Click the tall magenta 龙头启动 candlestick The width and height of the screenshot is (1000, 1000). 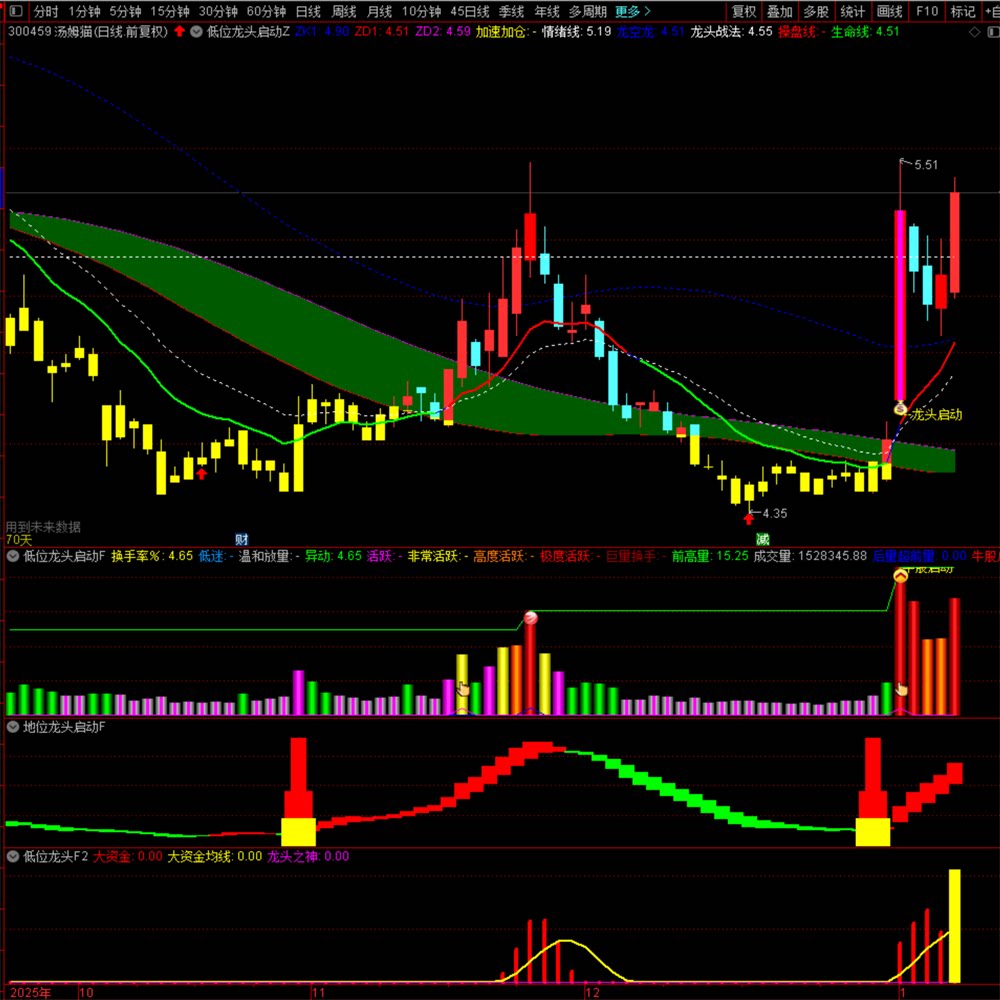(x=900, y=305)
